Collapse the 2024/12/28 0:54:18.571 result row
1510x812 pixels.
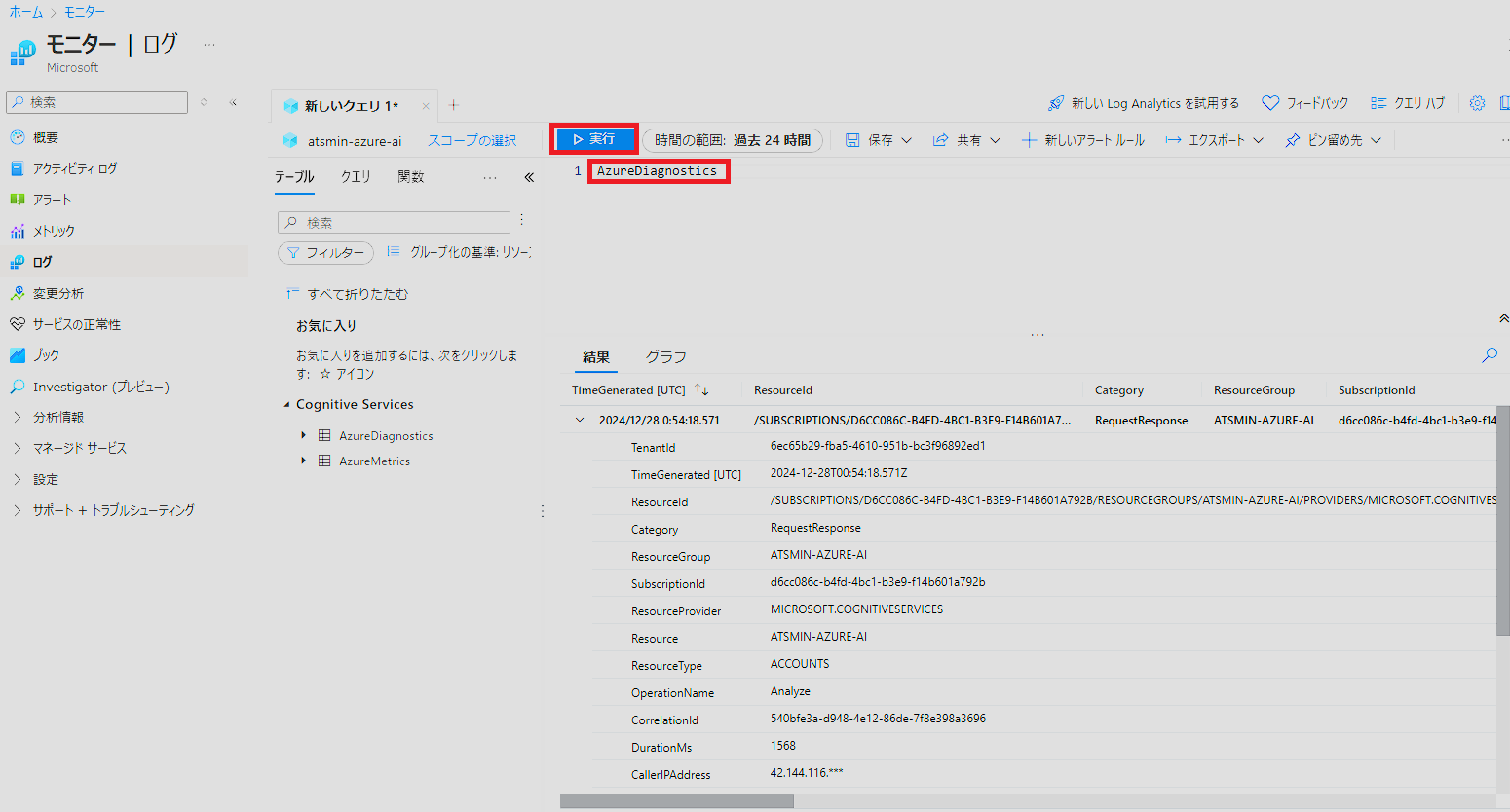pyautogui.click(x=580, y=421)
